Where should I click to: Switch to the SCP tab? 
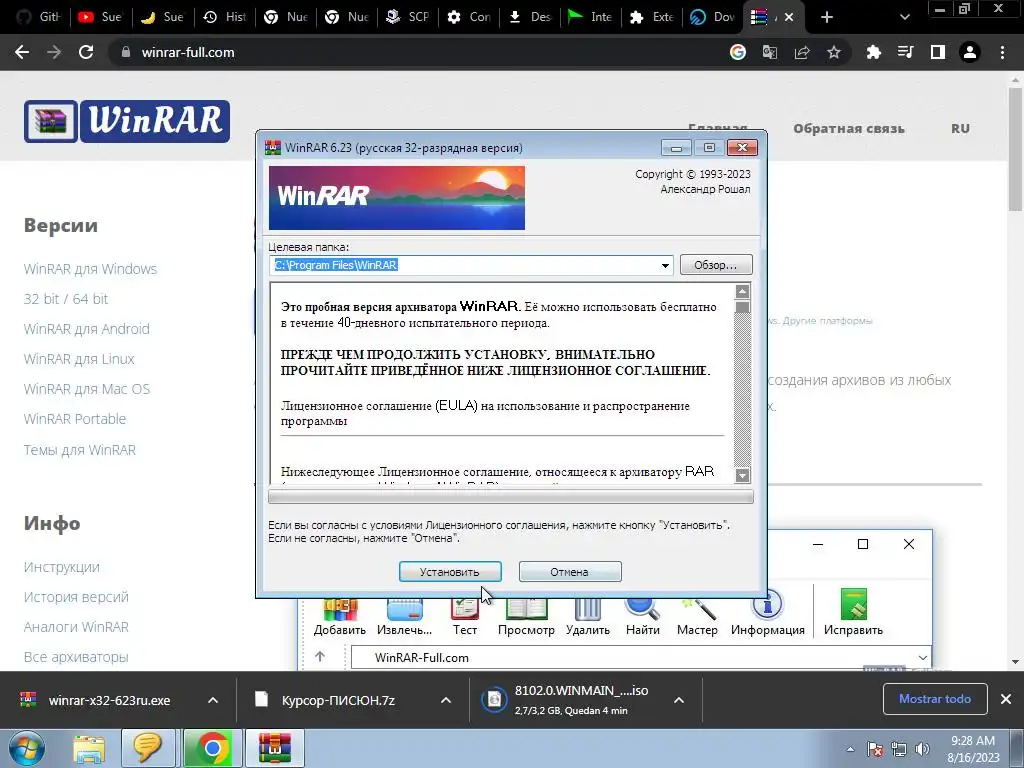tap(408, 17)
